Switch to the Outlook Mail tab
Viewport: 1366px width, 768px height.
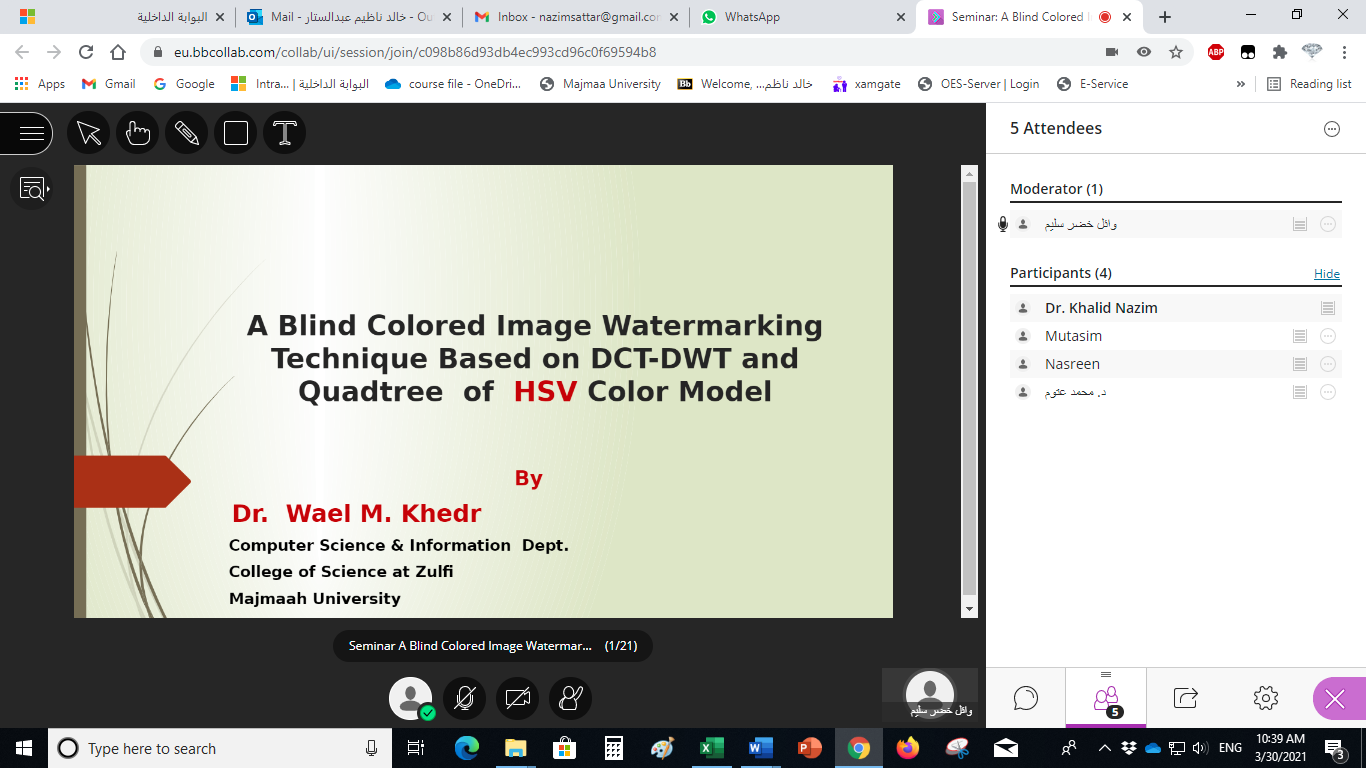[351, 17]
